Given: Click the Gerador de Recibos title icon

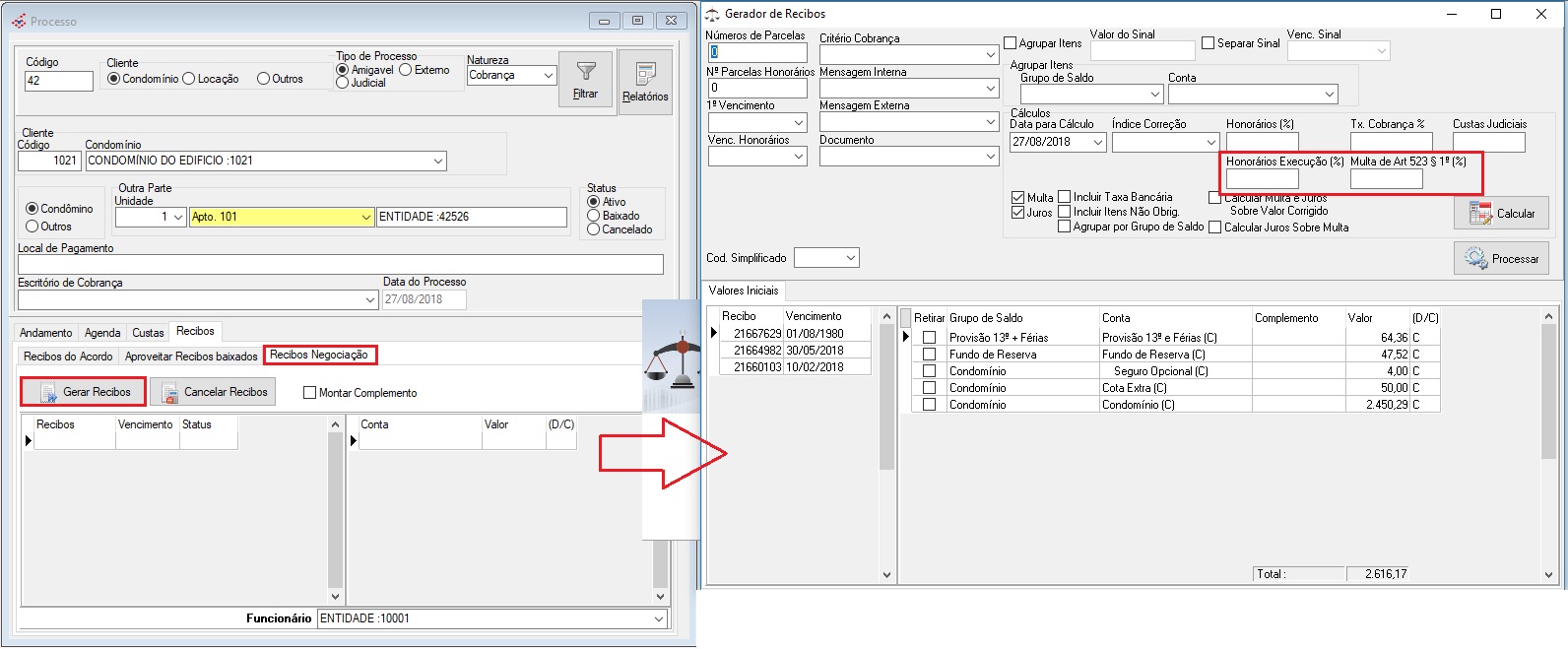Looking at the screenshot, I should pos(711,14).
